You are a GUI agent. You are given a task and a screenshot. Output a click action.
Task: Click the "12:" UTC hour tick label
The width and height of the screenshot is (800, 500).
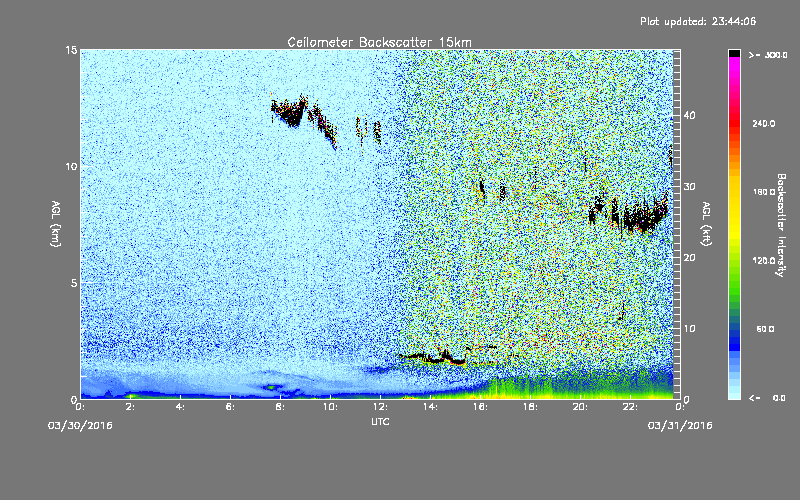(x=380, y=407)
